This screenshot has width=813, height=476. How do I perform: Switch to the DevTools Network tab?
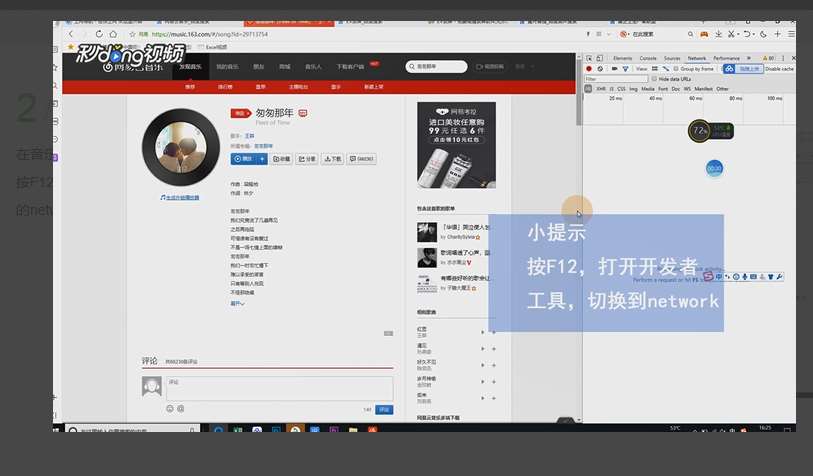(697, 58)
